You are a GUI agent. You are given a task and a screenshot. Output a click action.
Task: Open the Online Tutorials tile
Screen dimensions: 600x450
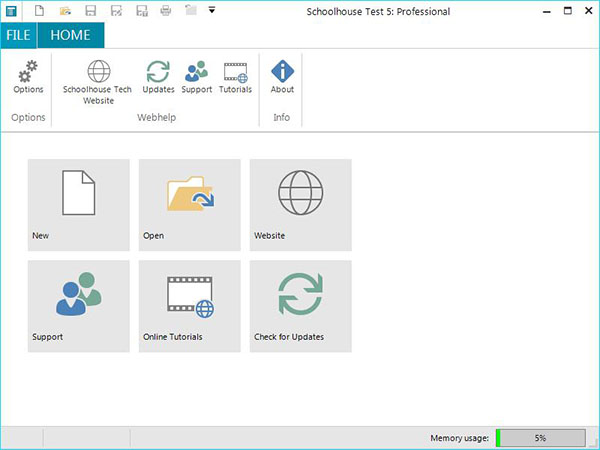tap(190, 305)
